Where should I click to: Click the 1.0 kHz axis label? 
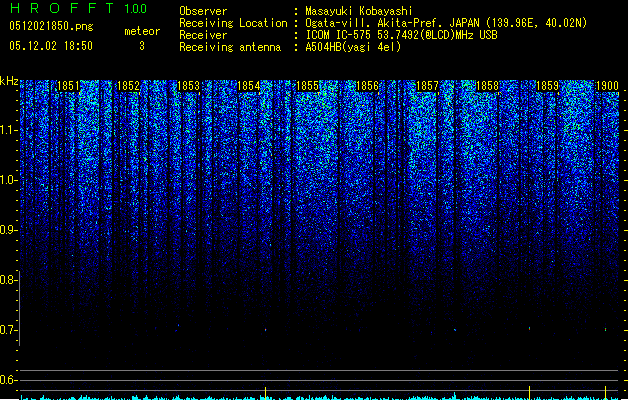(9, 180)
